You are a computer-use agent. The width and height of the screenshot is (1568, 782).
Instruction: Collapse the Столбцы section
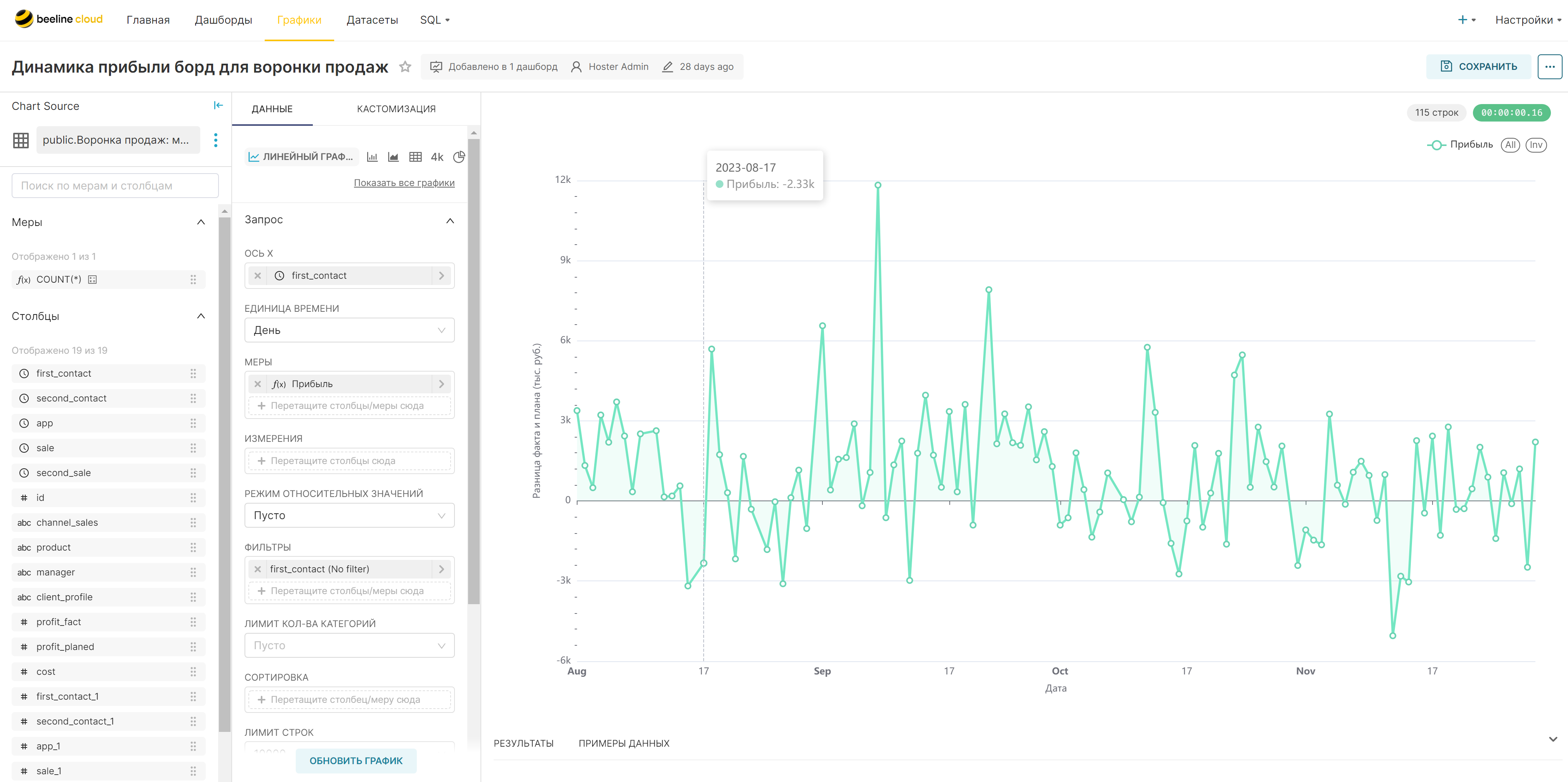(201, 316)
